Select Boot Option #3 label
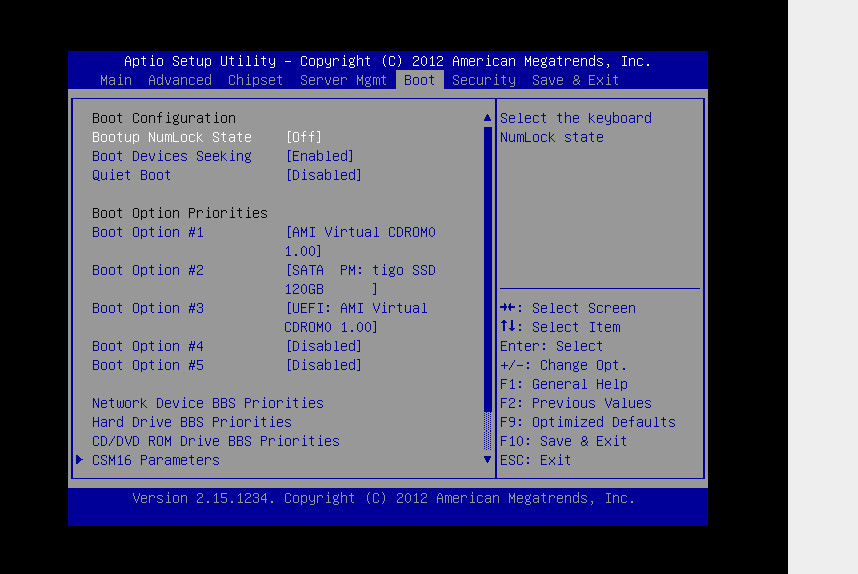858x574 pixels. click(x=148, y=309)
